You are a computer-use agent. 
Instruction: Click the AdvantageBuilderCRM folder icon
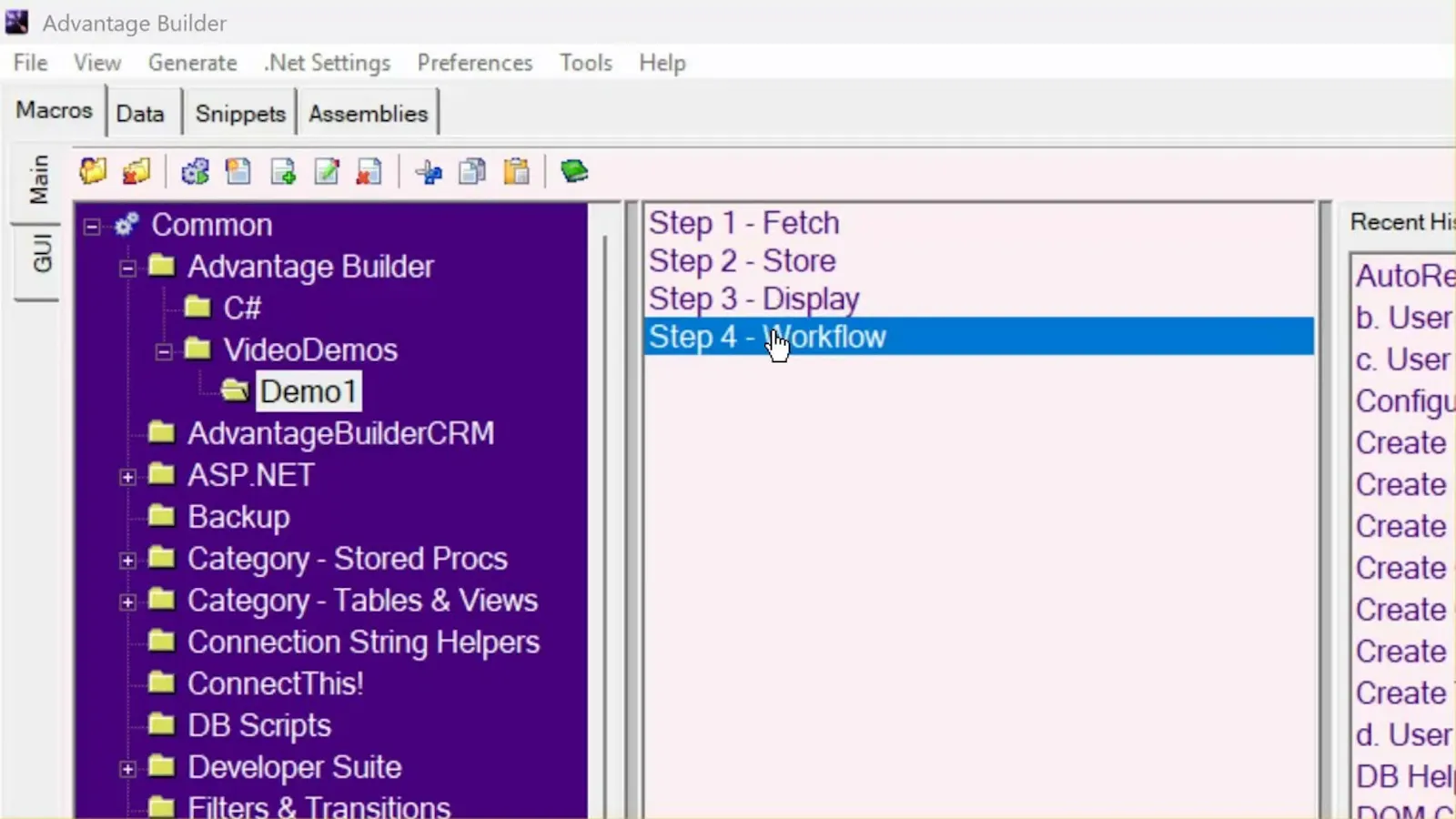coord(161,432)
